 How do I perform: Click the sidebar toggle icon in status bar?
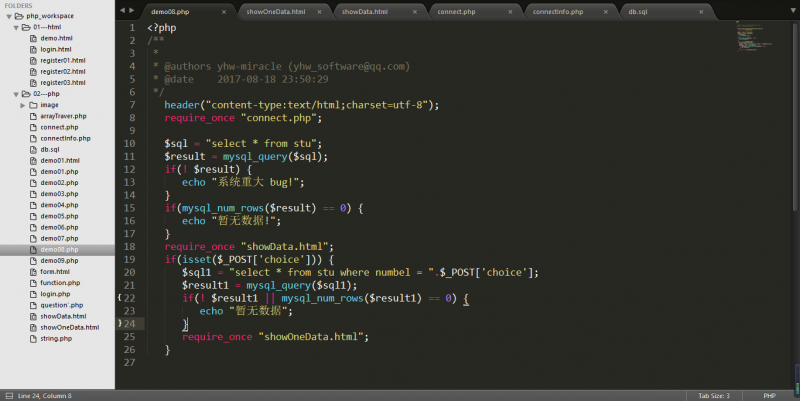(x=8, y=395)
